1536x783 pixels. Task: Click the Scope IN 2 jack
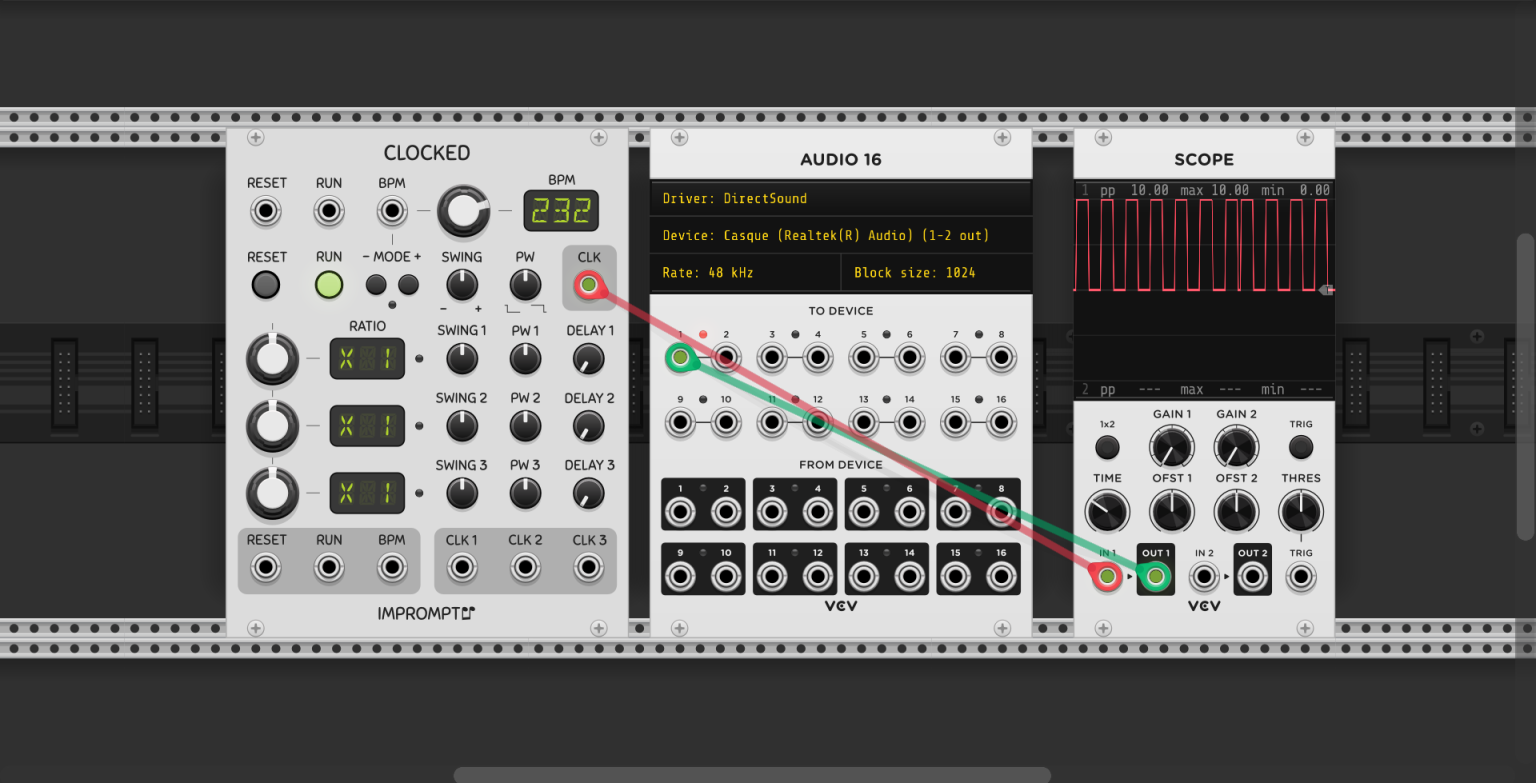[1204, 577]
